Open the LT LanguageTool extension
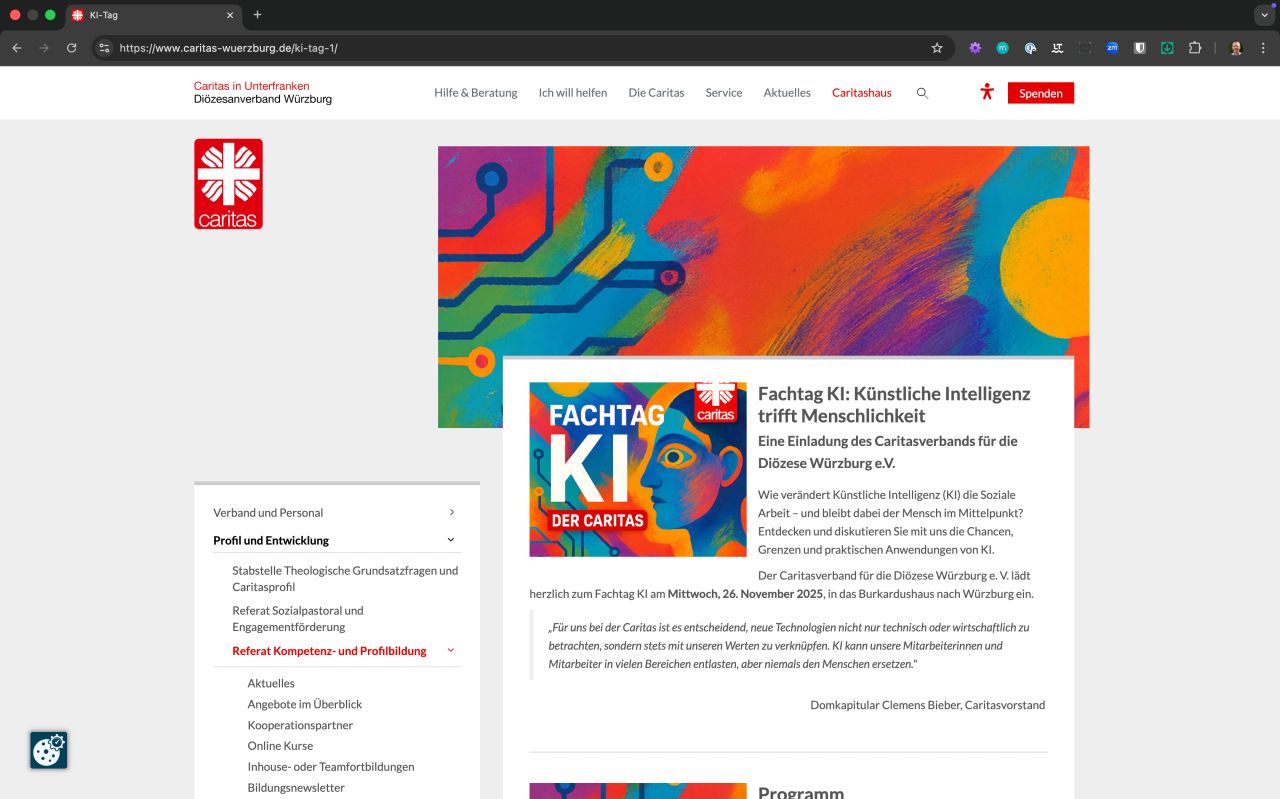The width and height of the screenshot is (1280, 799). point(1057,48)
